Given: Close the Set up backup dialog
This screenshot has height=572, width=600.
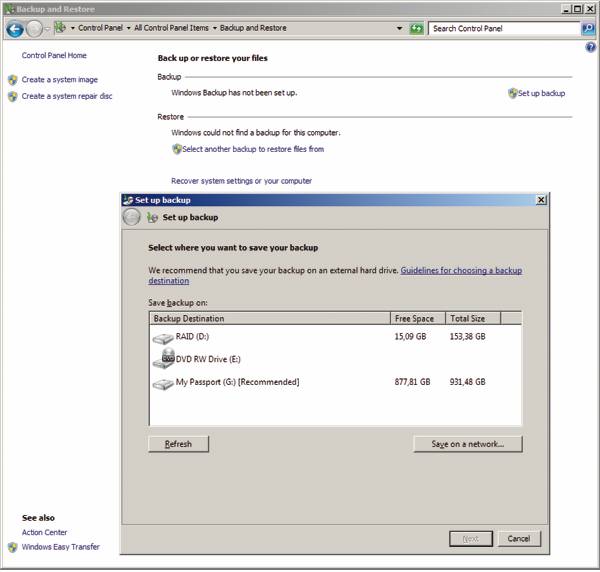Looking at the screenshot, I should coord(541,200).
